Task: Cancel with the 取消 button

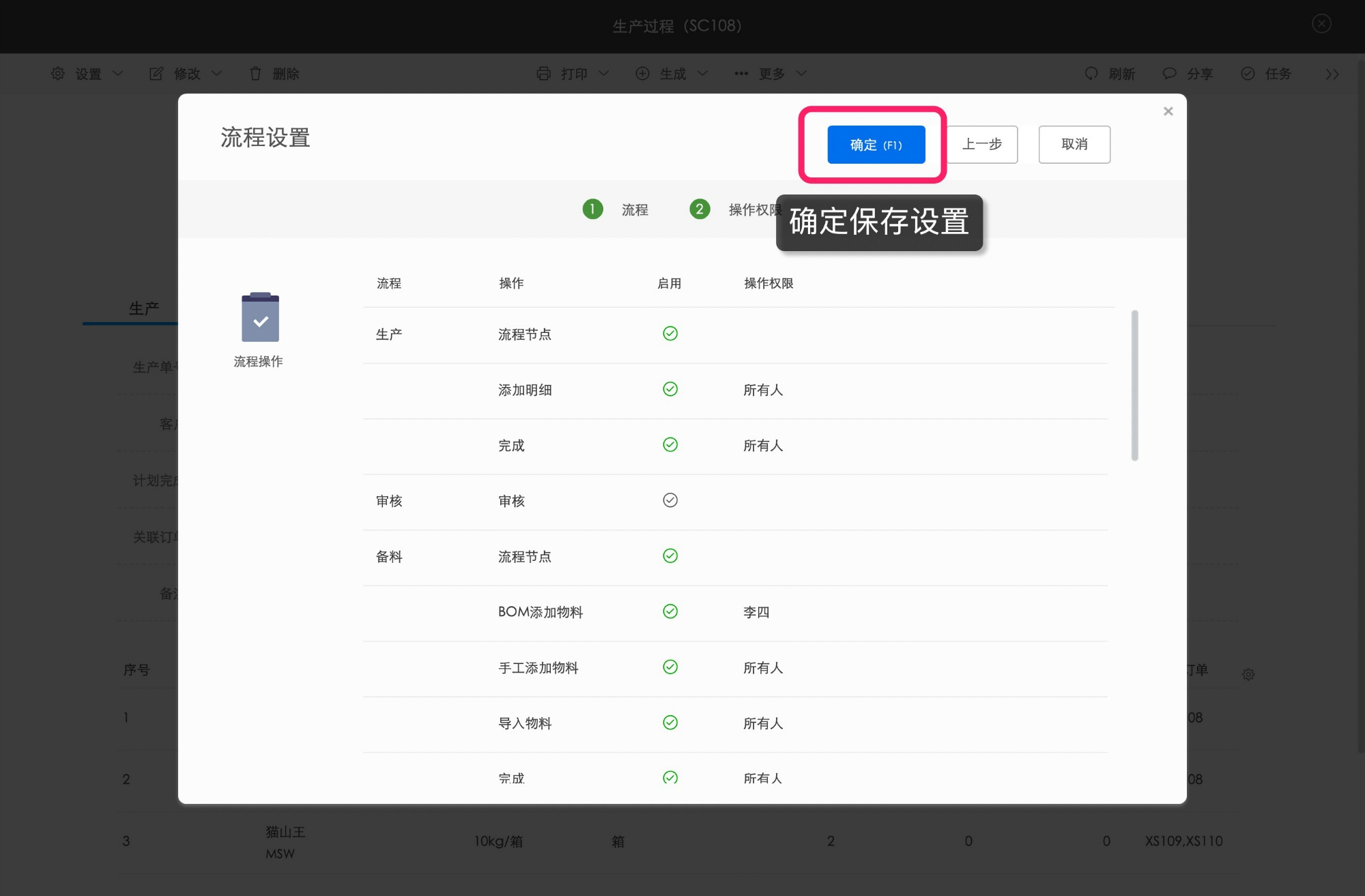Action: [x=1074, y=145]
